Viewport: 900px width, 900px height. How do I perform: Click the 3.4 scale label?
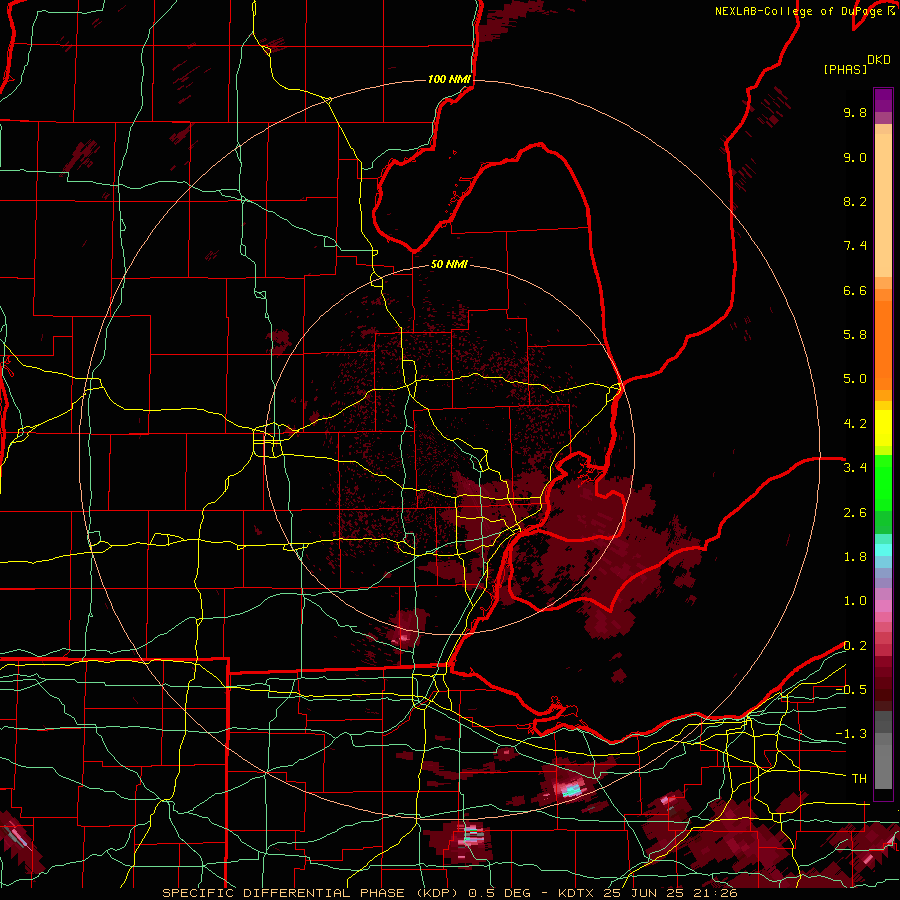(855, 468)
